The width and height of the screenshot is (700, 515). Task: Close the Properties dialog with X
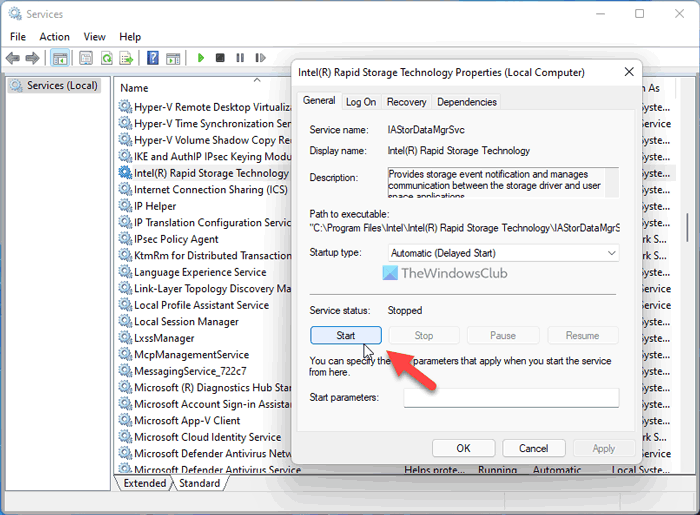point(629,72)
